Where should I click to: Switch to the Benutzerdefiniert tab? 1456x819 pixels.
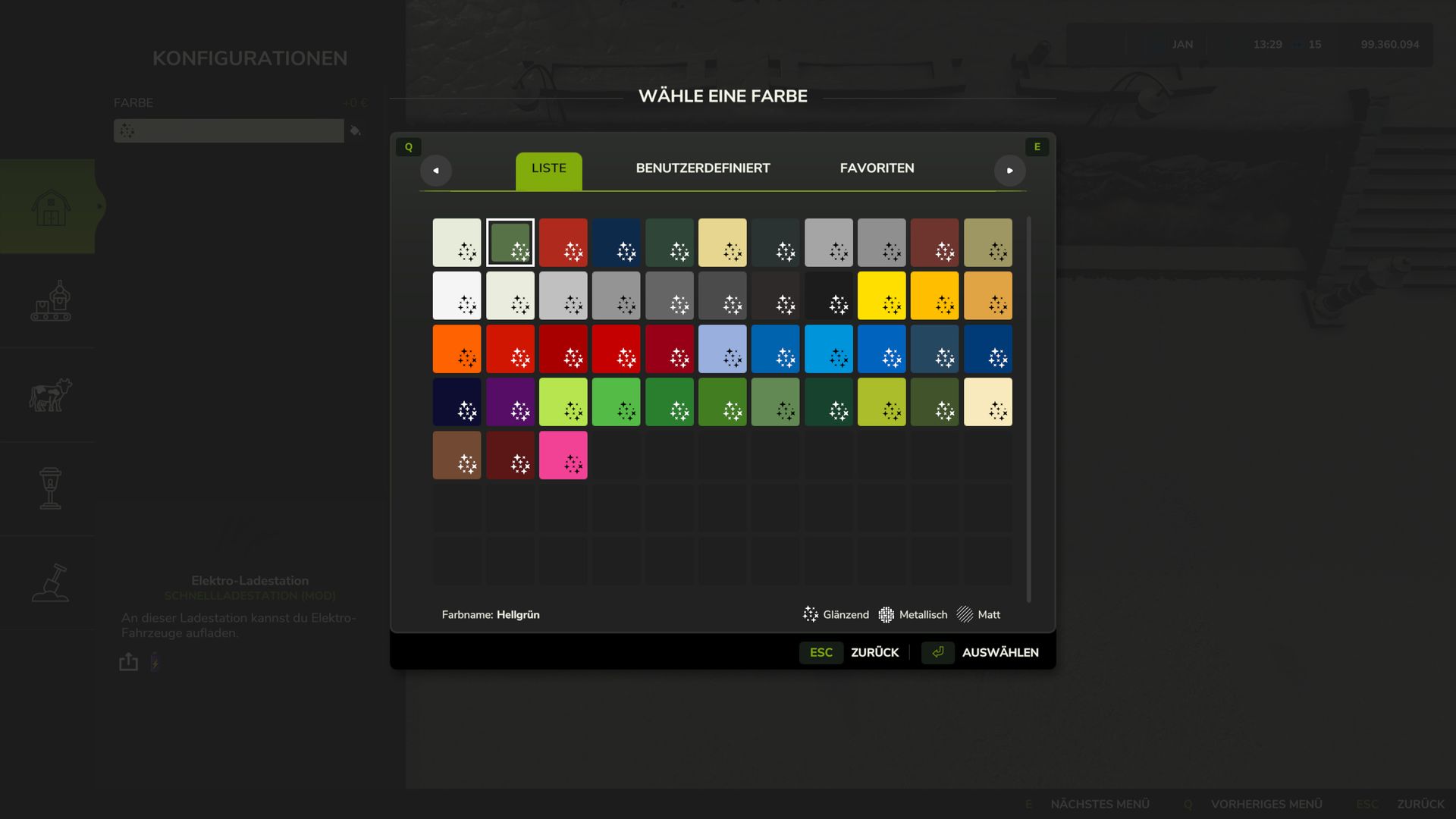(x=703, y=168)
